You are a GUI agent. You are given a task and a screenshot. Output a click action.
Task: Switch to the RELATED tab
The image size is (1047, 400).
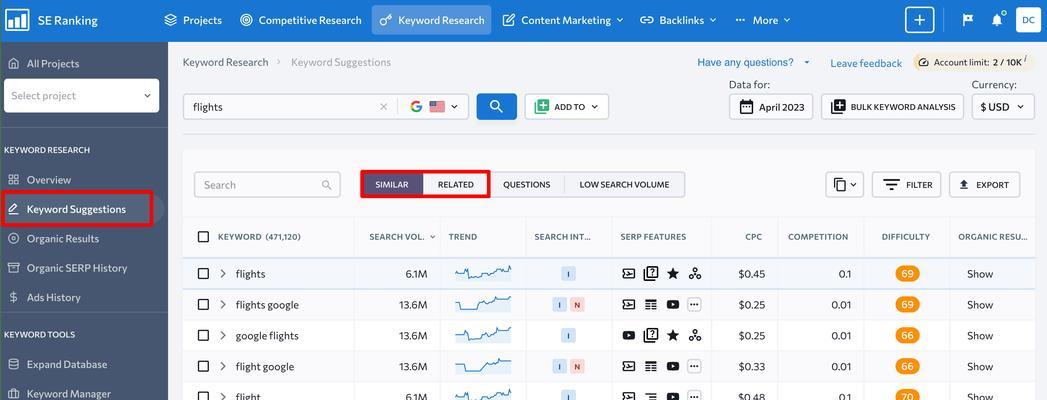pos(456,184)
